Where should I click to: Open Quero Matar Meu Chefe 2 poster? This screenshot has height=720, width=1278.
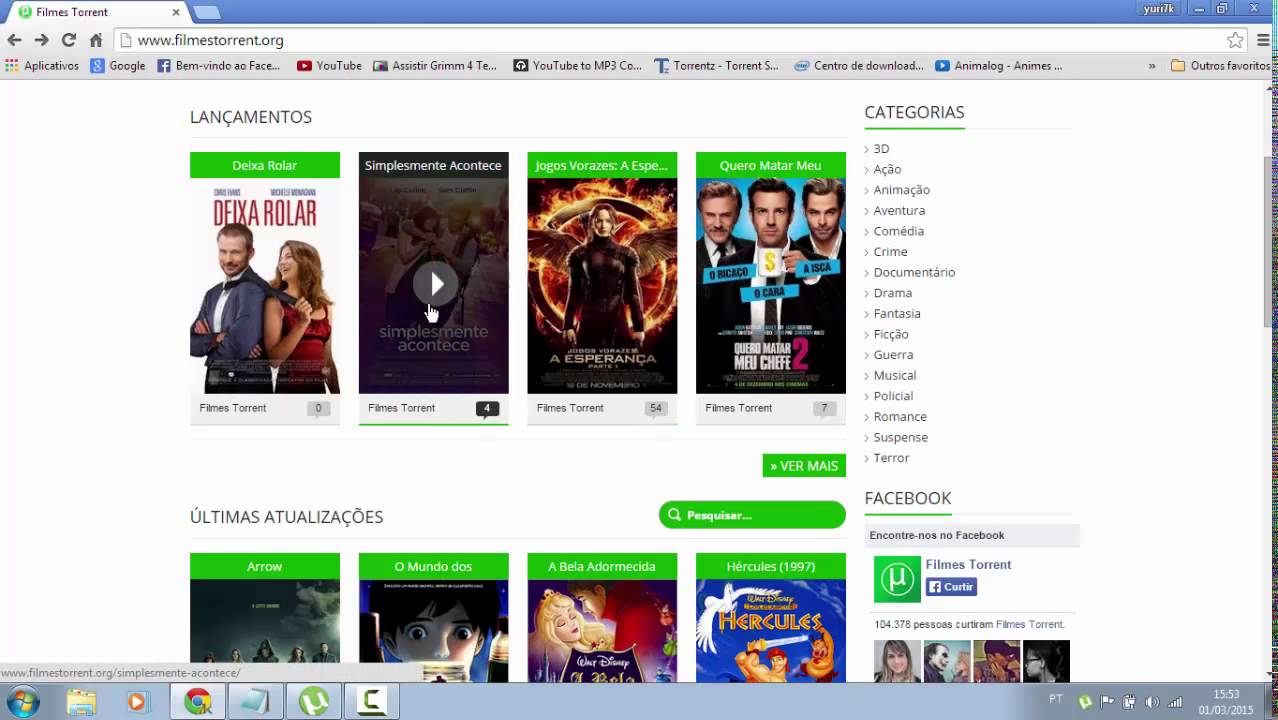click(x=771, y=286)
